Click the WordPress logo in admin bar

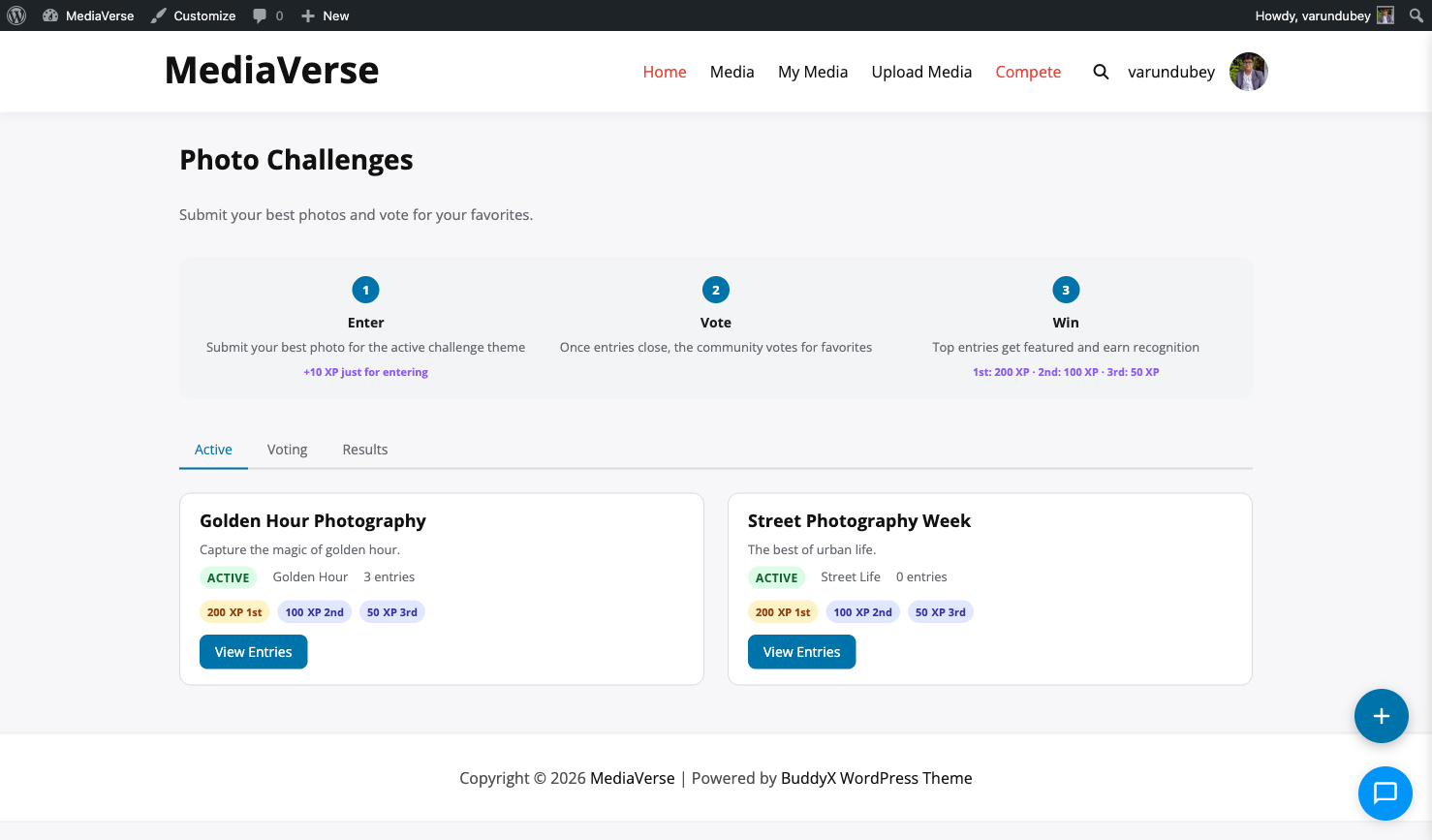(x=16, y=15)
